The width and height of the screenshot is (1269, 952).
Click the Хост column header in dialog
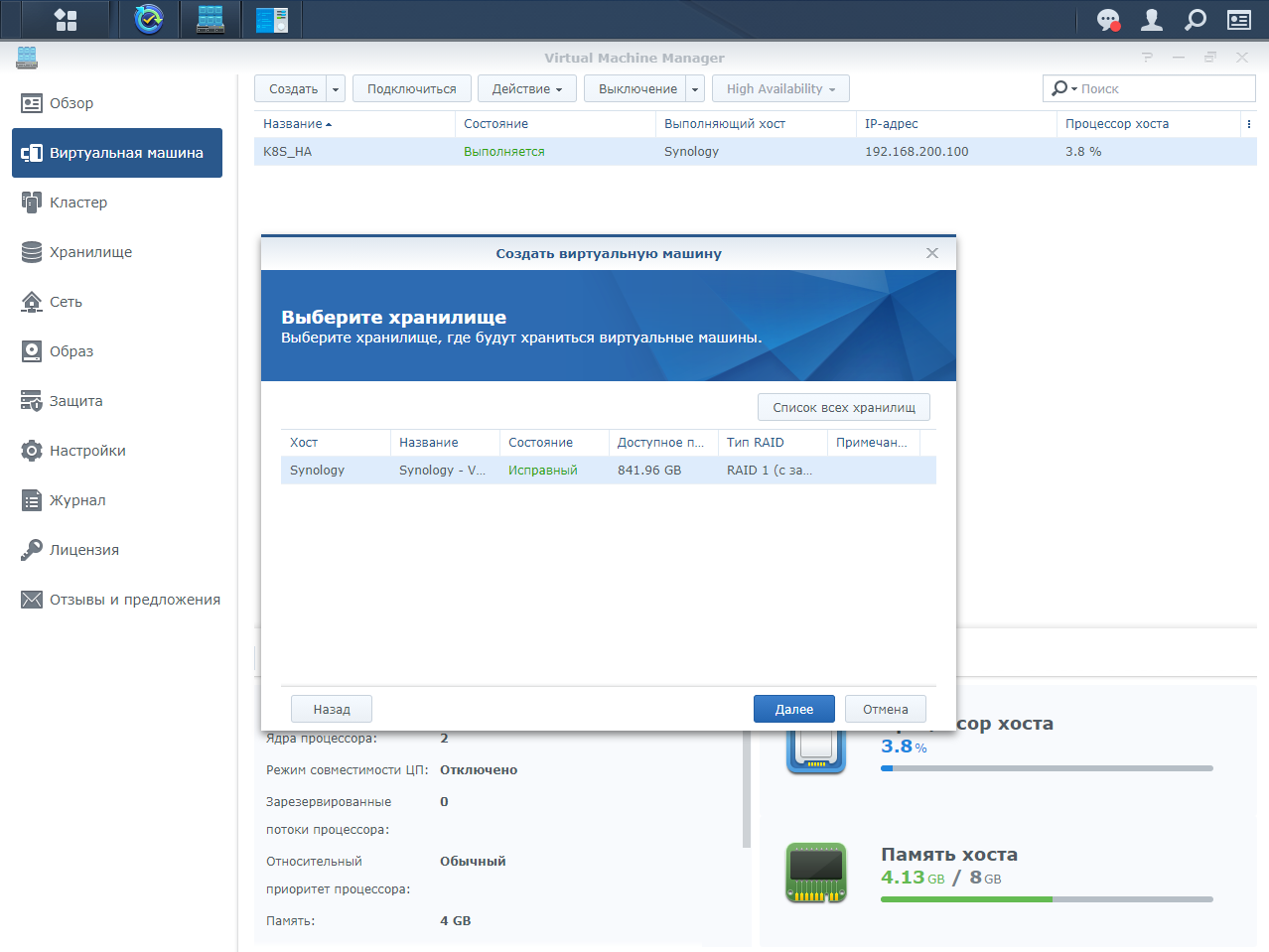click(x=336, y=443)
